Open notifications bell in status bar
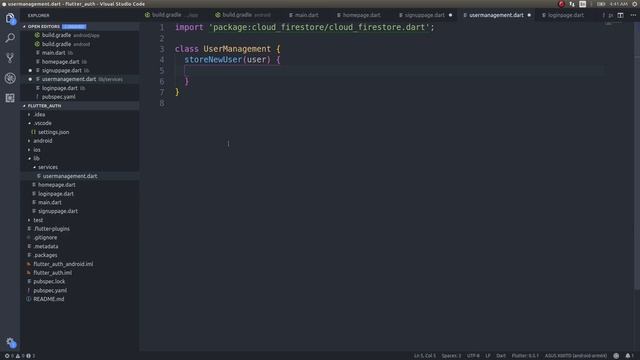 tap(629, 356)
